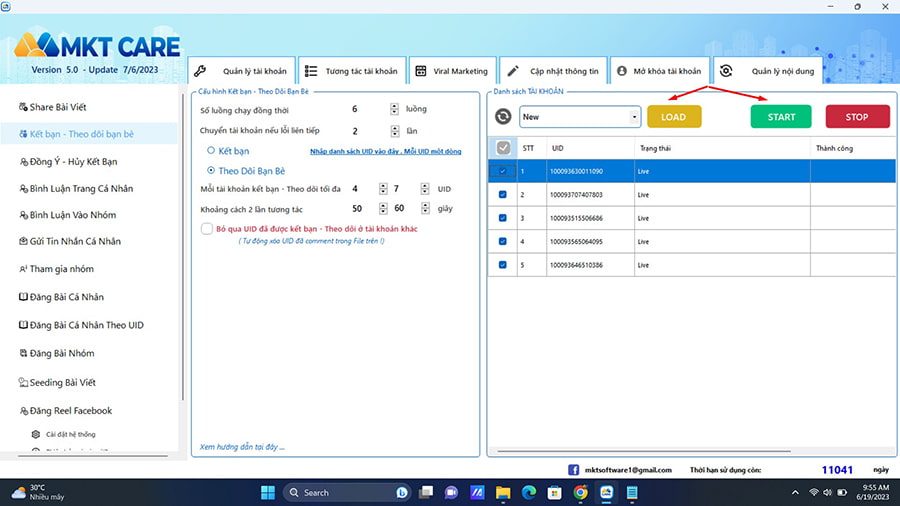Uncheck the account row 2 checkbox
This screenshot has height=506, width=900.
(x=503, y=194)
